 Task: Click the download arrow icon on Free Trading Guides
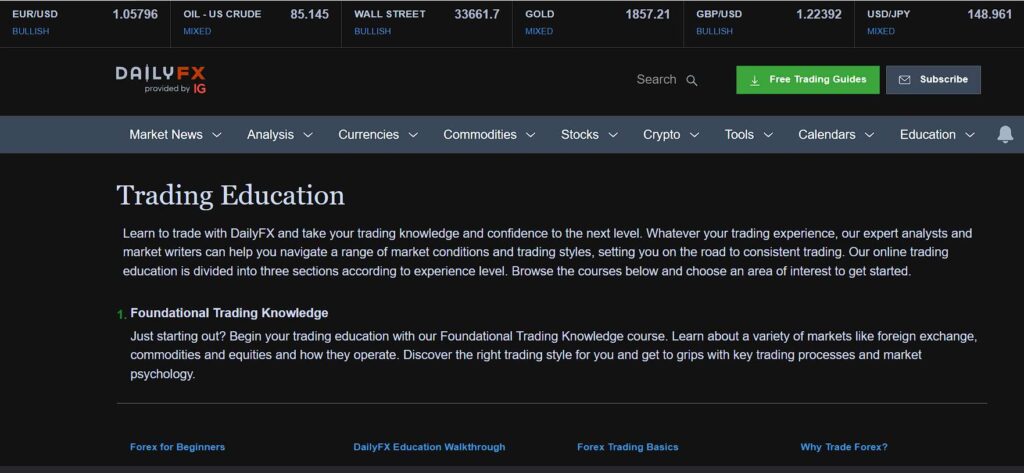(755, 80)
